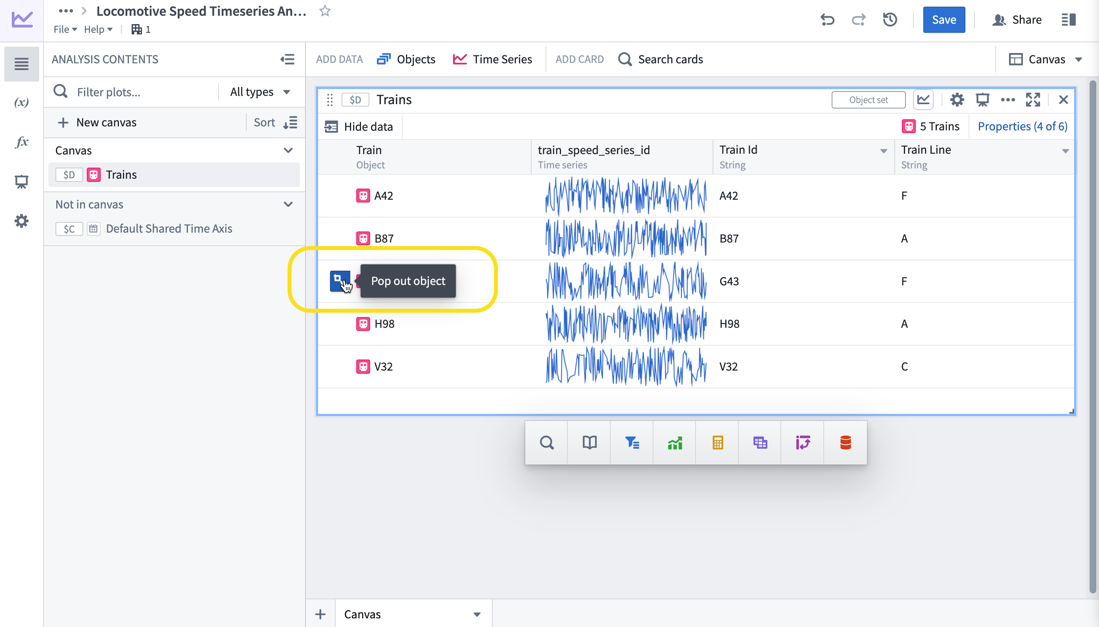Open the analysis contents list sidebar icon
1099x627 pixels.
pyautogui.click(x=22, y=64)
